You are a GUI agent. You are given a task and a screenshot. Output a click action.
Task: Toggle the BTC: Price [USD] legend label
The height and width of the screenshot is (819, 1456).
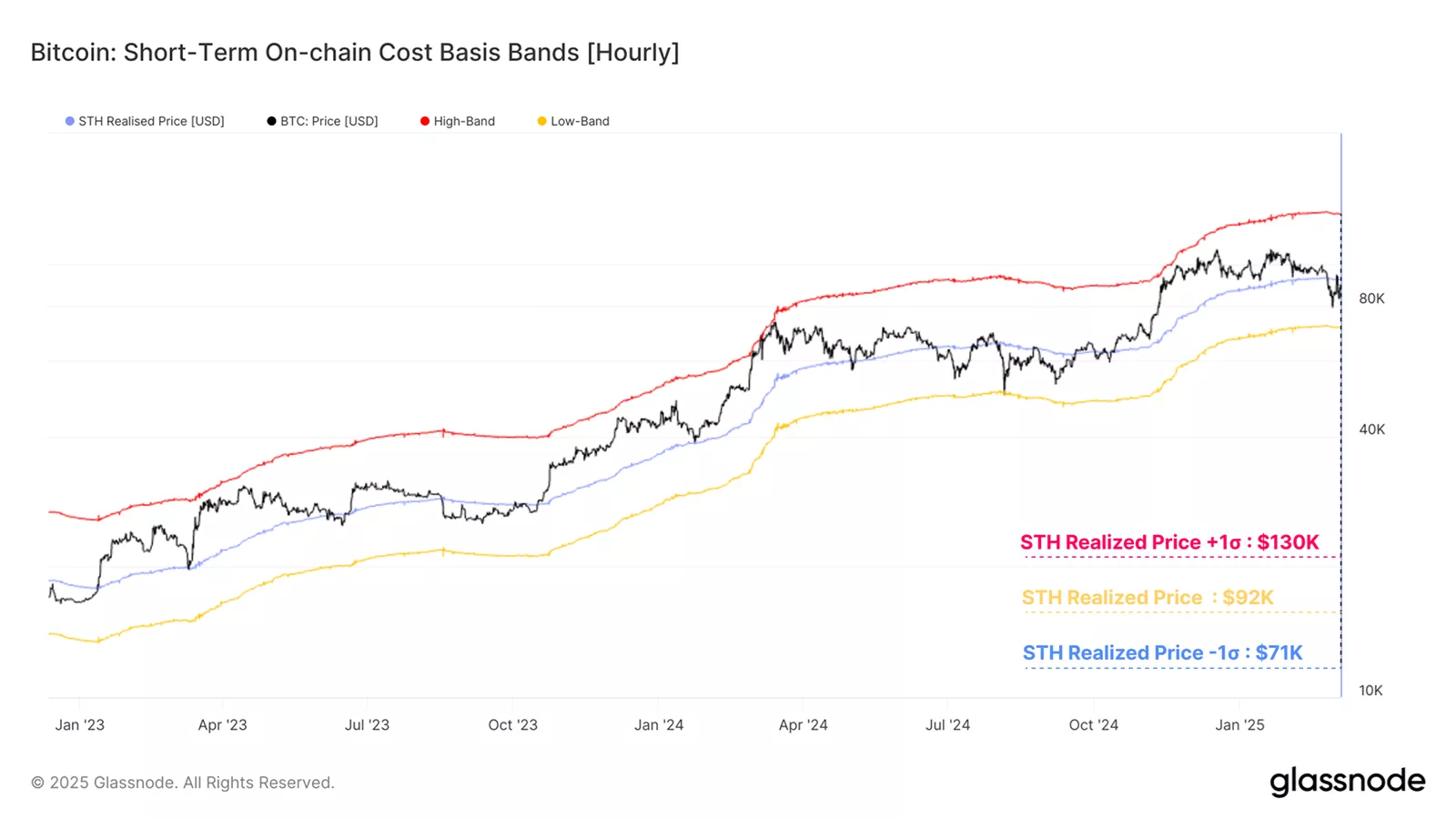click(329, 121)
